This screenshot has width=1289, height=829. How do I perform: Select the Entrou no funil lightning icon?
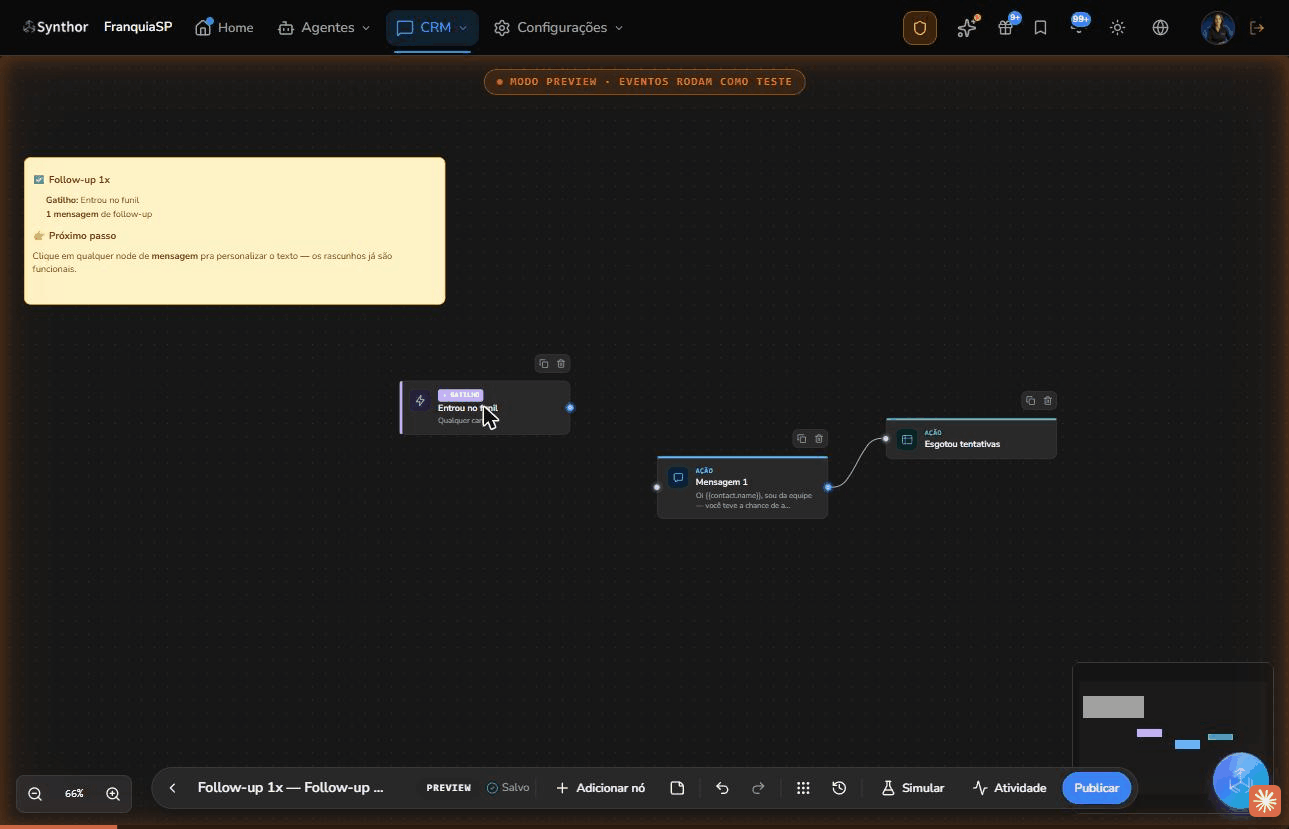420,401
